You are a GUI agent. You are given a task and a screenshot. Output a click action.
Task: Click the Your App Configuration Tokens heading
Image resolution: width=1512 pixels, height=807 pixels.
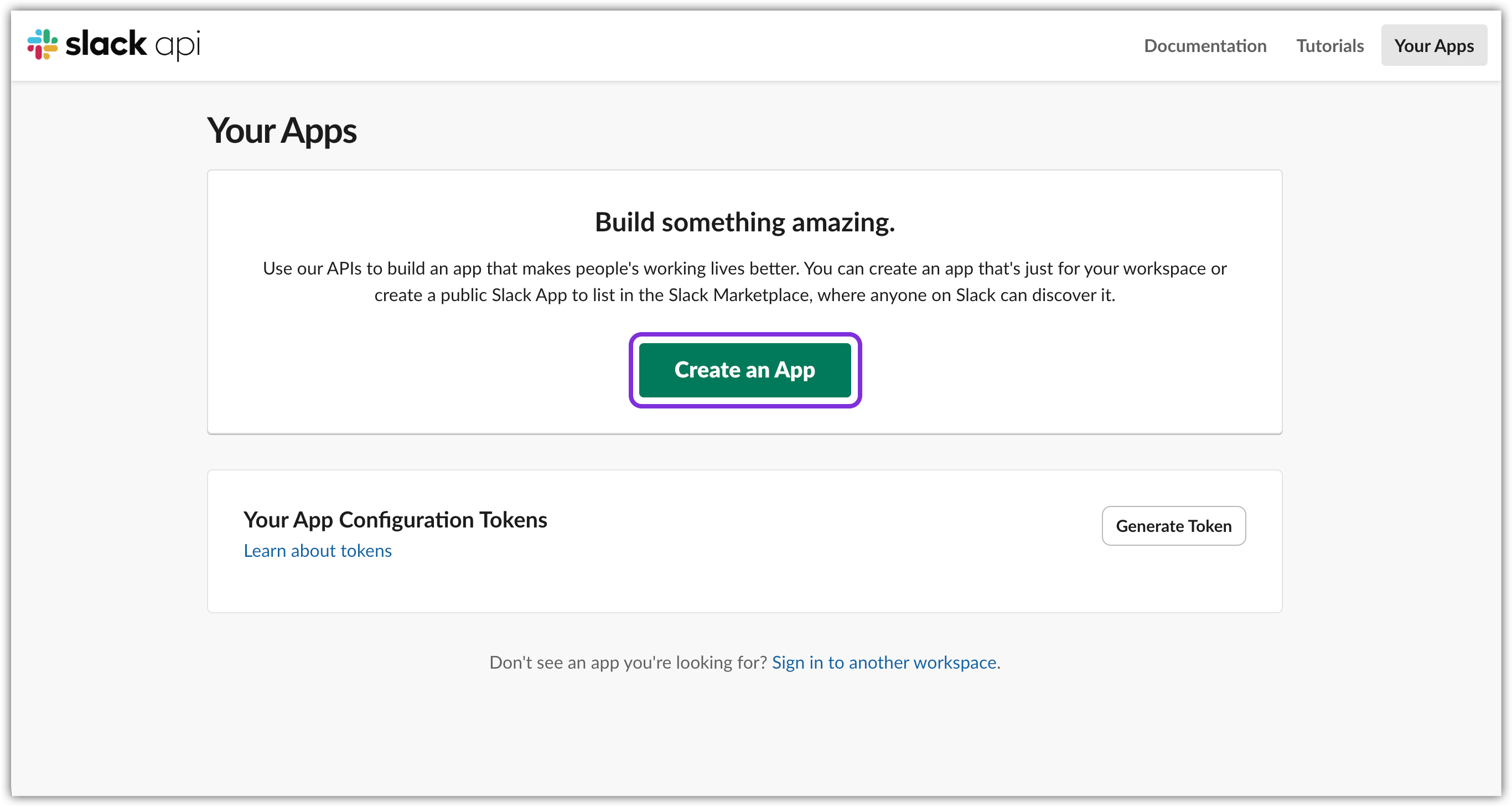point(395,519)
